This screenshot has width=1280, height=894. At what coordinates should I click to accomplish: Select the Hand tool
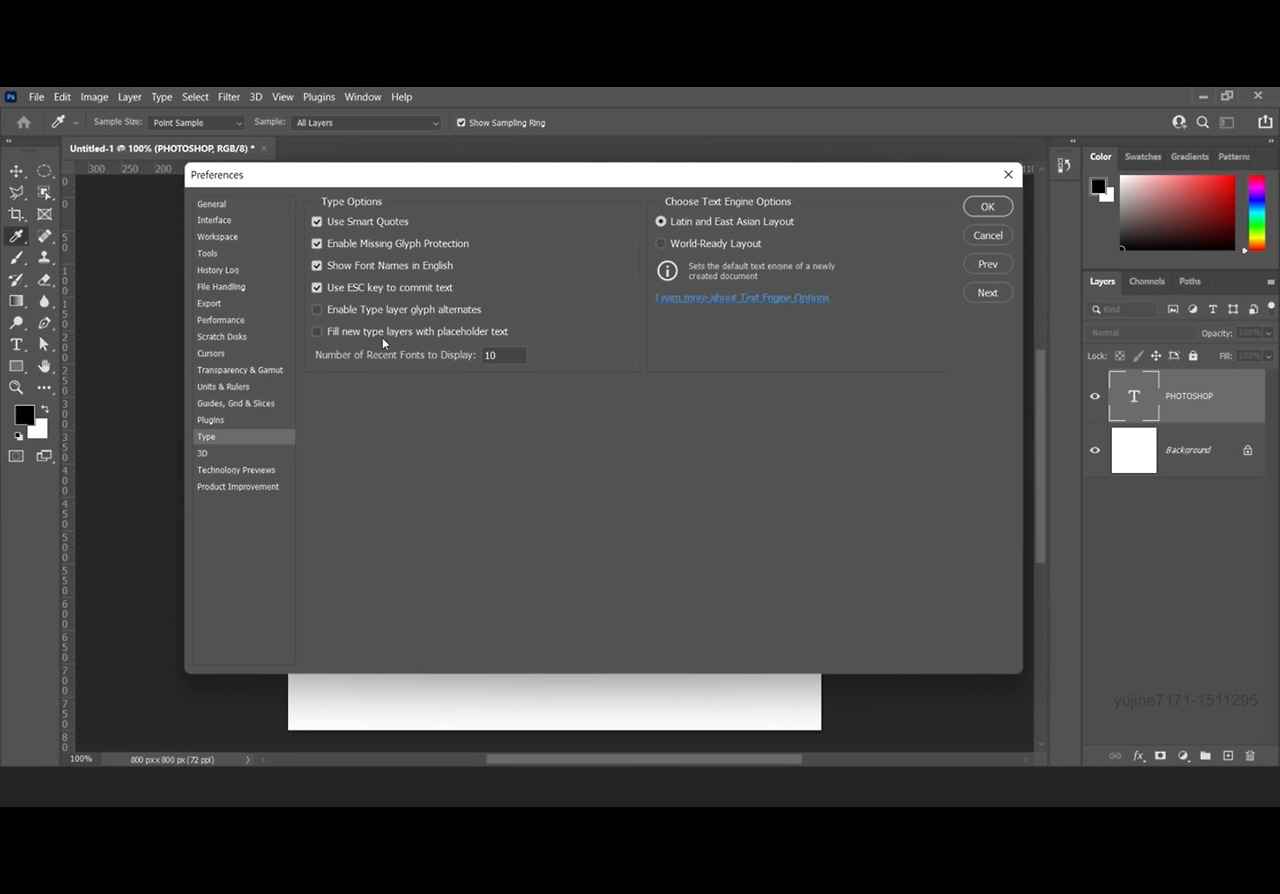click(45, 367)
